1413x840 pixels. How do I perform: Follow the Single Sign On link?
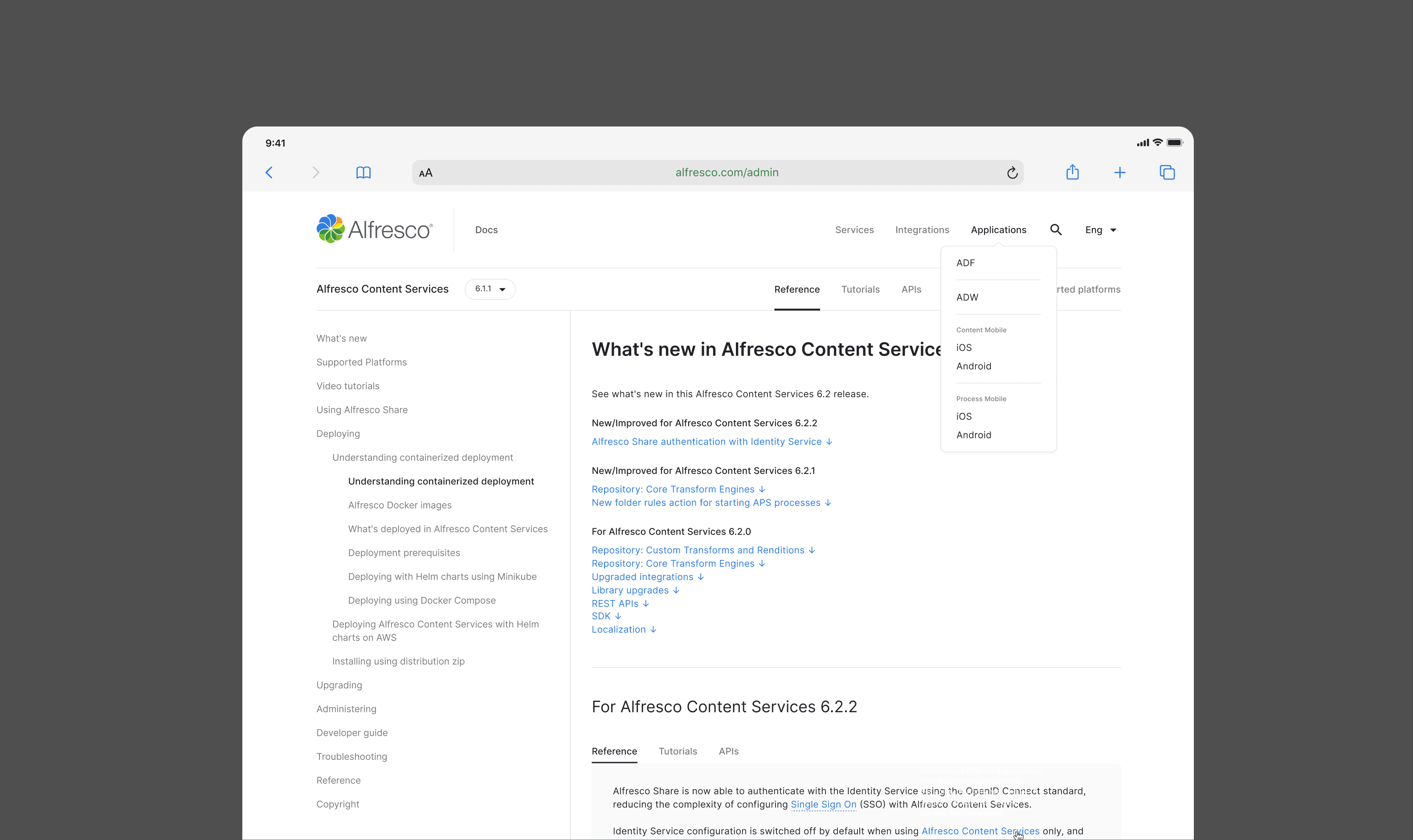pyautogui.click(x=823, y=804)
